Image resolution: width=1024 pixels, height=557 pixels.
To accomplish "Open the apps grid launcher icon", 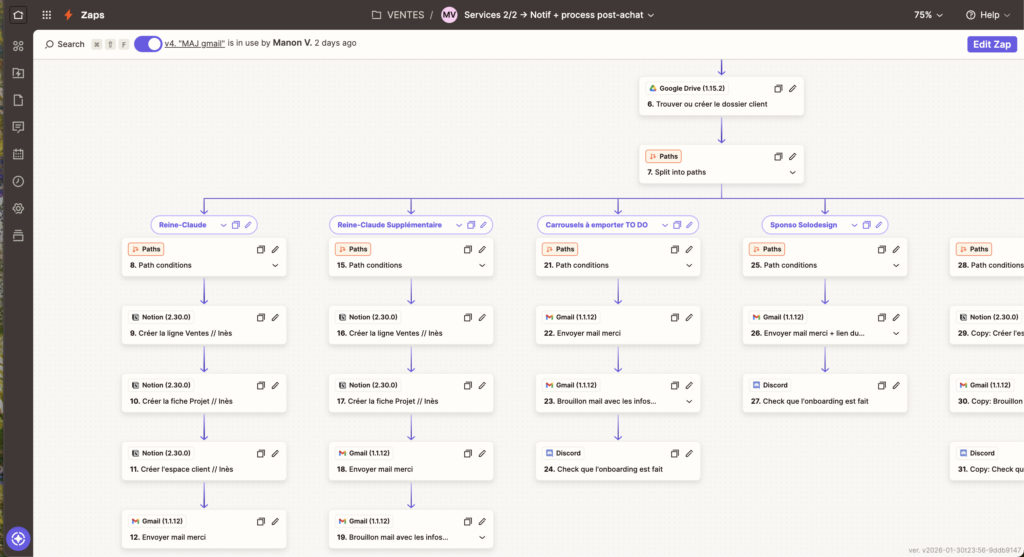I will (x=47, y=15).
